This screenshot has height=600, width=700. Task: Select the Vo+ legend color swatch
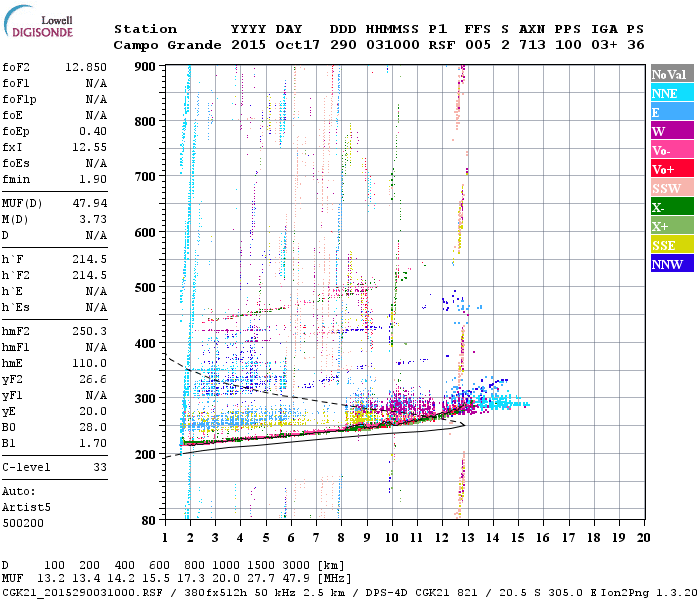click(x=672, y=169)
